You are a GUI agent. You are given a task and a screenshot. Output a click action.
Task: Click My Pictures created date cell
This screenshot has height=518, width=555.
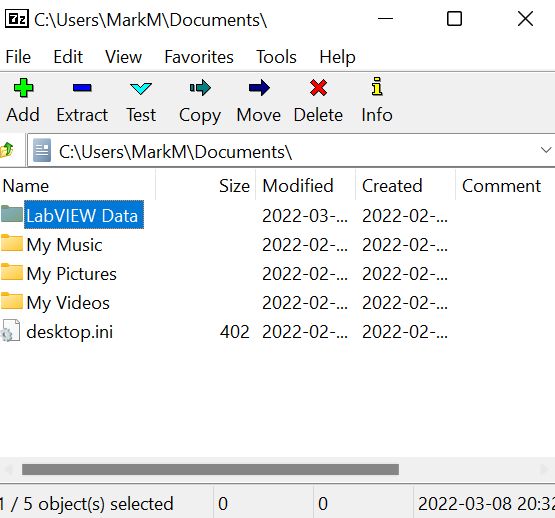(x=405, y=273)
